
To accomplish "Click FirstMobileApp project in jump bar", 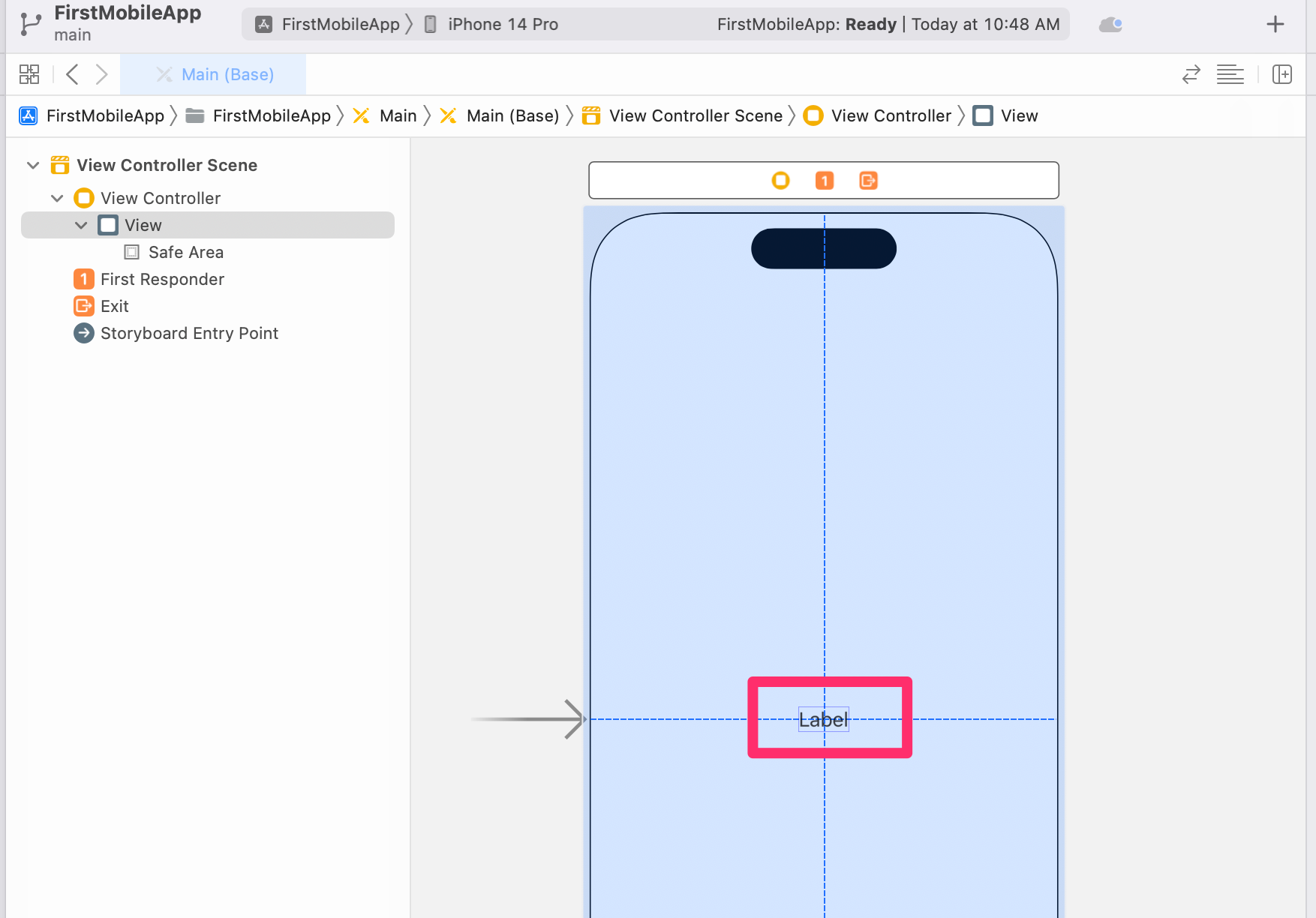I will [x=92, y=115].
